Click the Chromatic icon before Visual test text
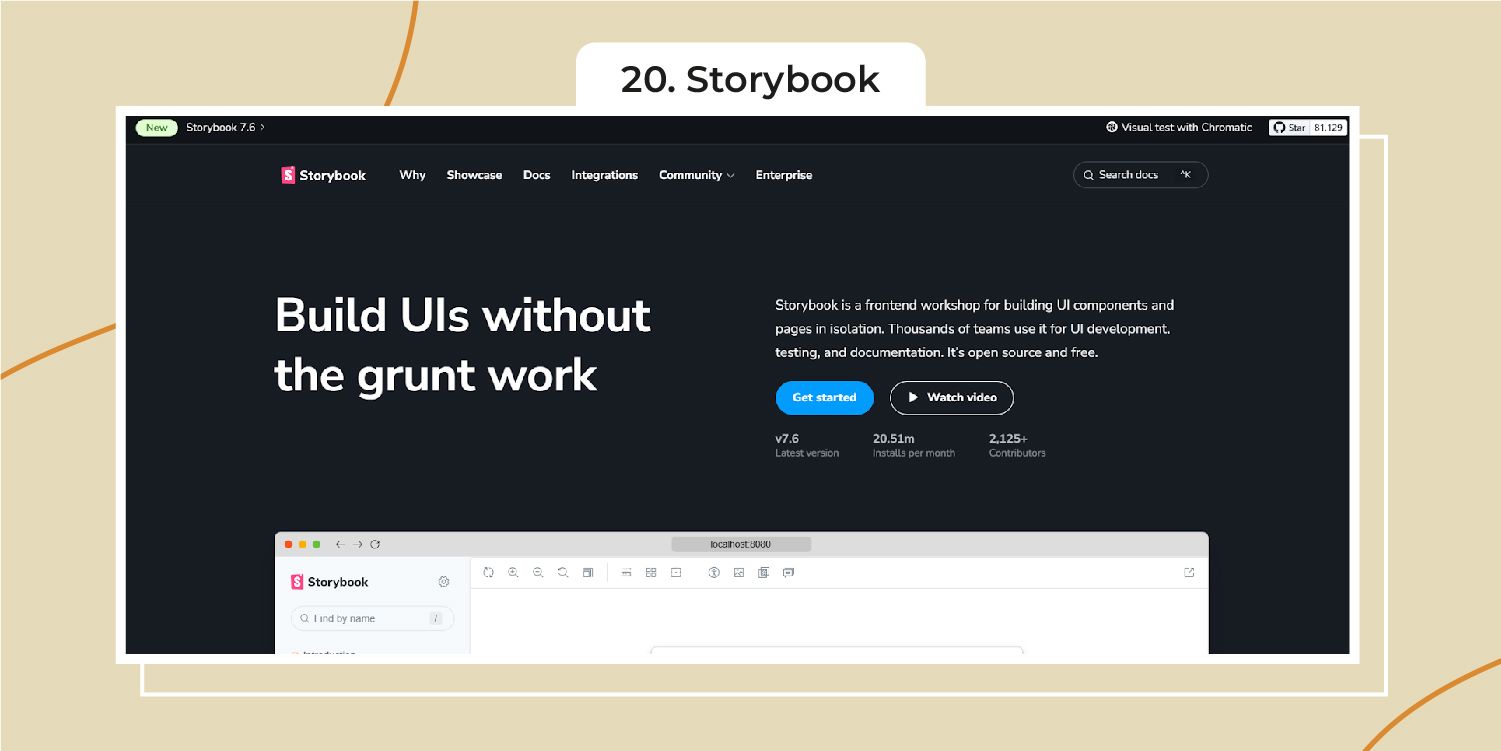Viewport: 1501px width, 751px height. [1111, 128]
